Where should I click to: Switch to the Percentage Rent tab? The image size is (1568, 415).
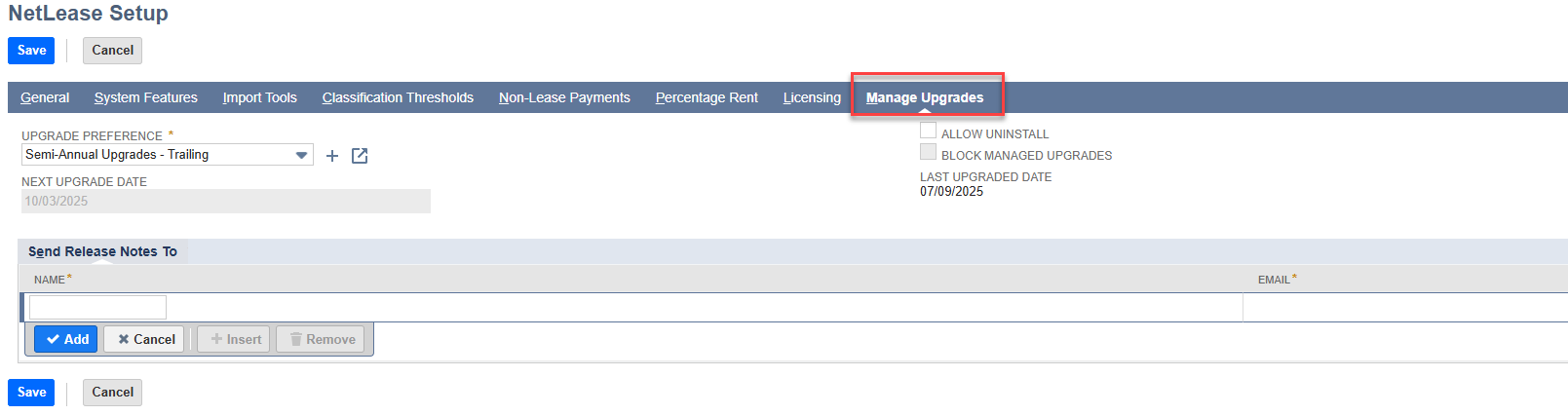coord(707,97)
